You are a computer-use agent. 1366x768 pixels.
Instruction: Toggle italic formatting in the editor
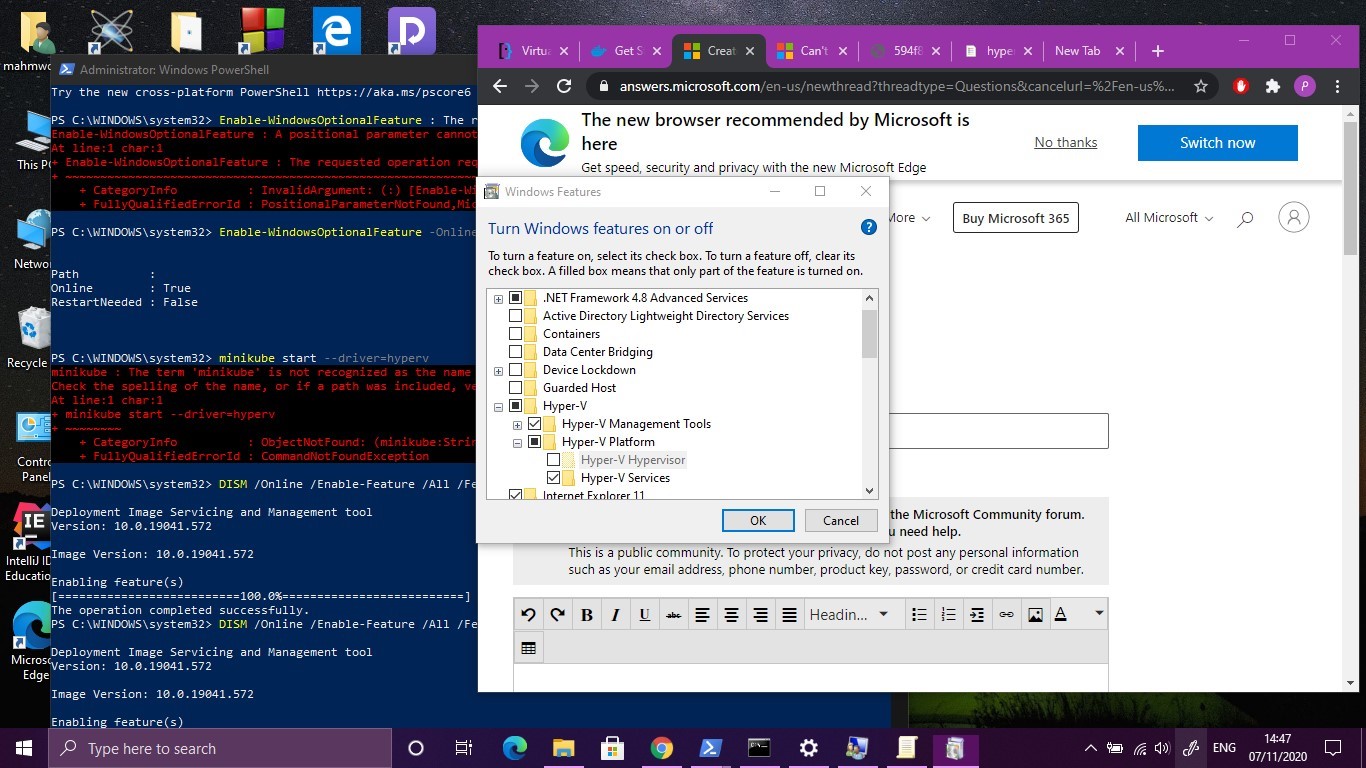(616, 615)
